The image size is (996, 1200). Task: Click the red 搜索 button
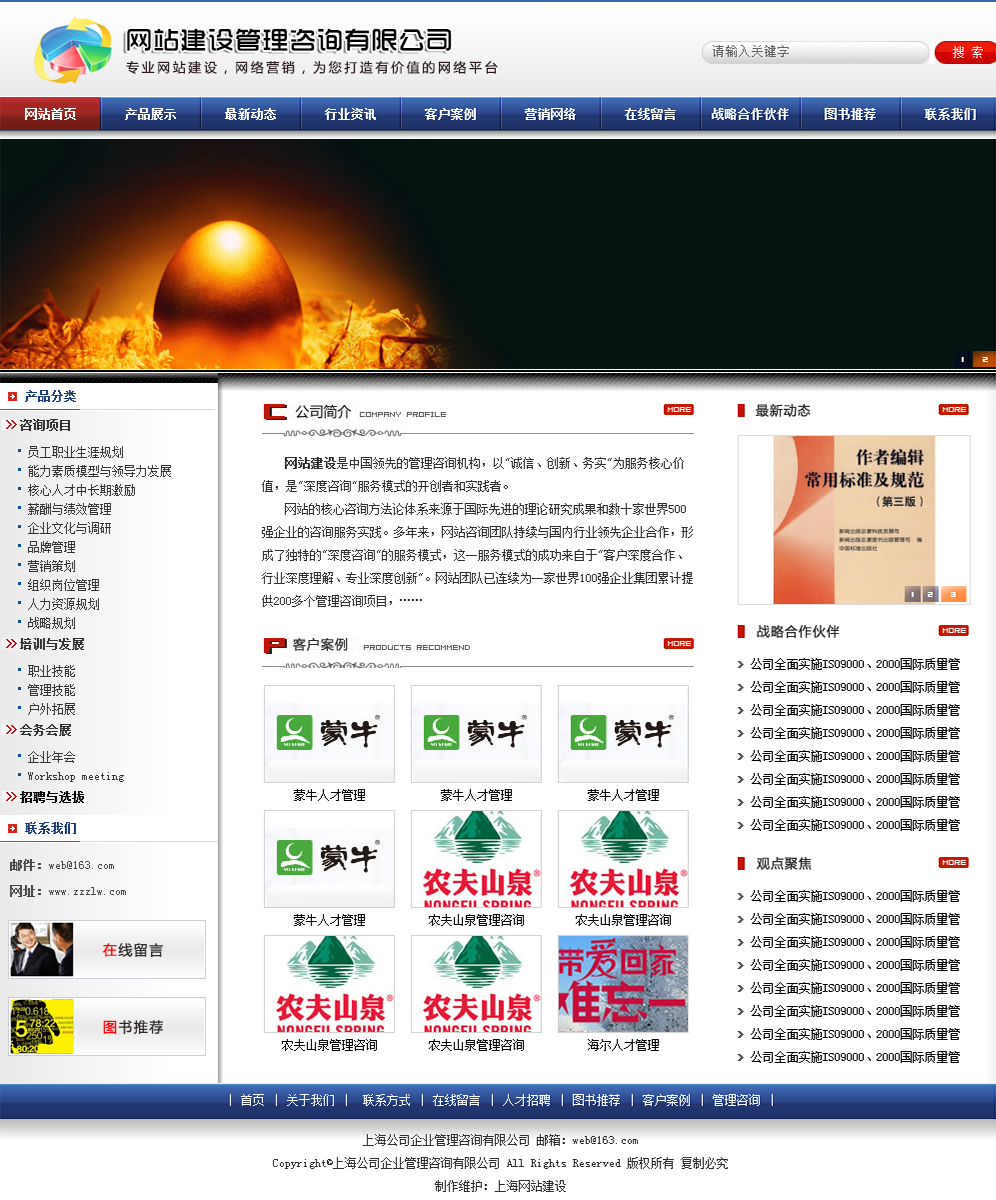965,52
